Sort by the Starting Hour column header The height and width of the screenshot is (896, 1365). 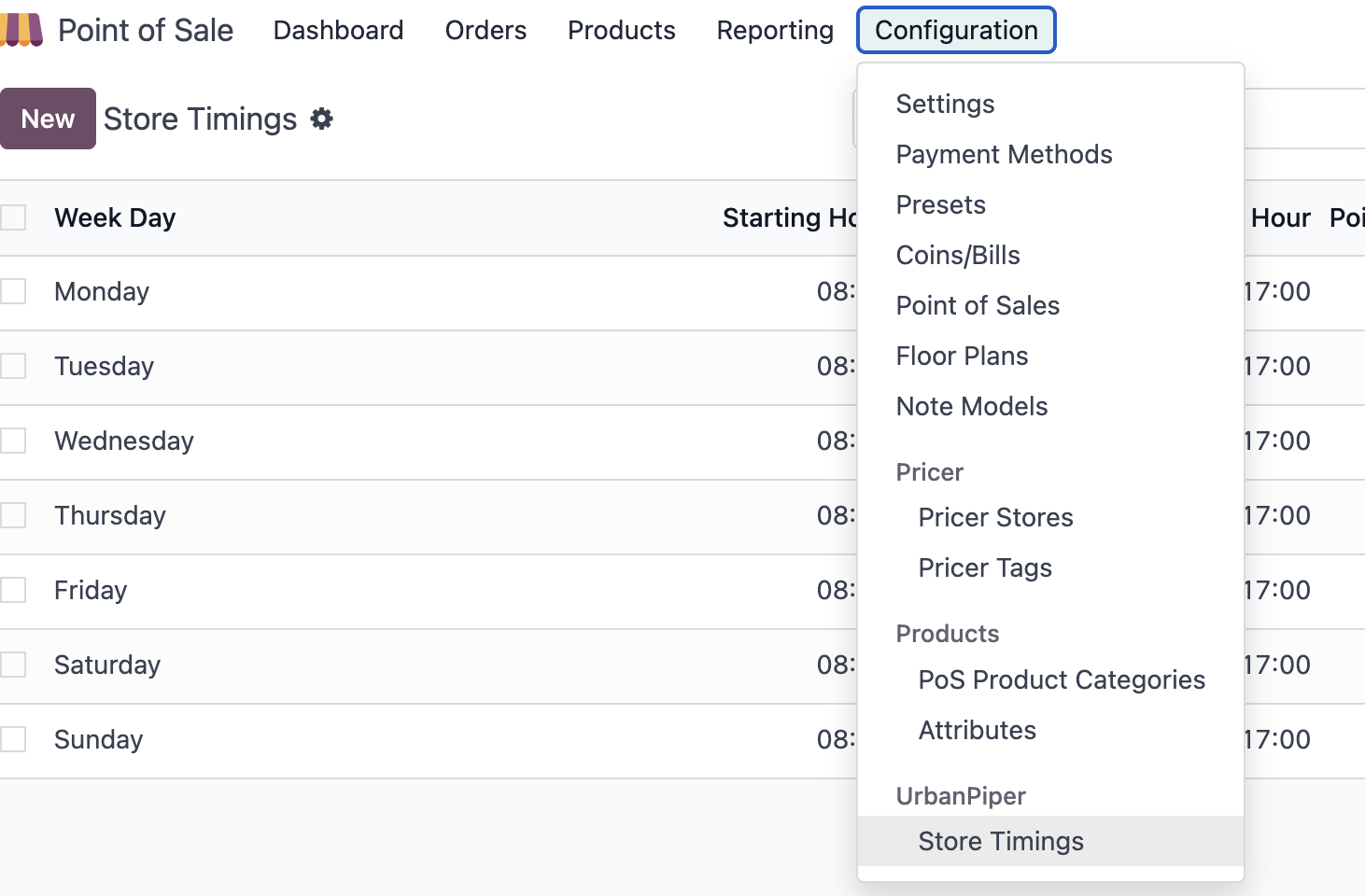tap(790, 217)
